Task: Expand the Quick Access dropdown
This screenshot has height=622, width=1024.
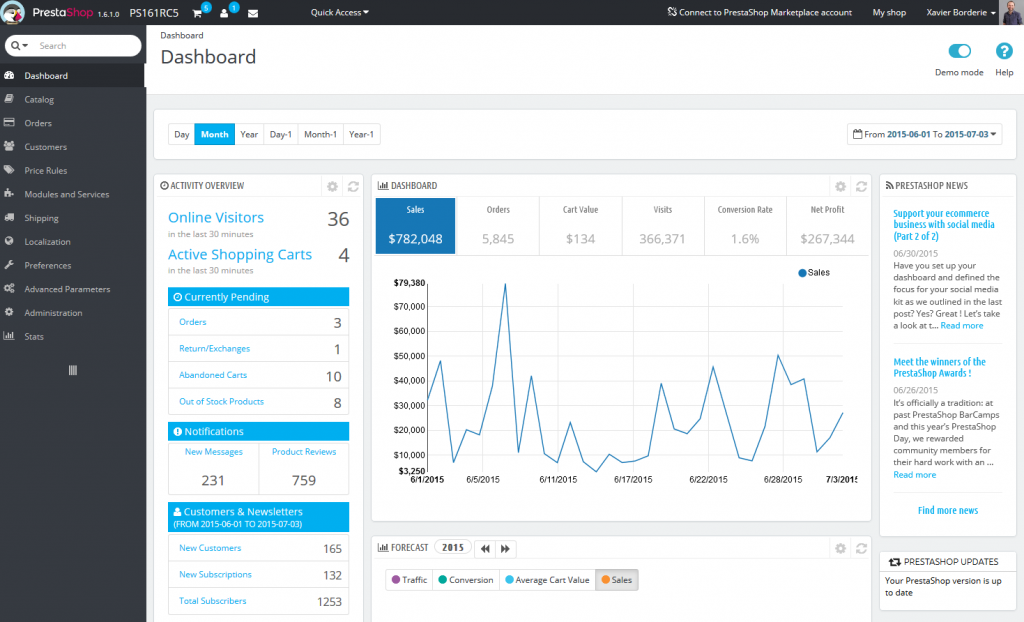Action: (x=339, y=13)
